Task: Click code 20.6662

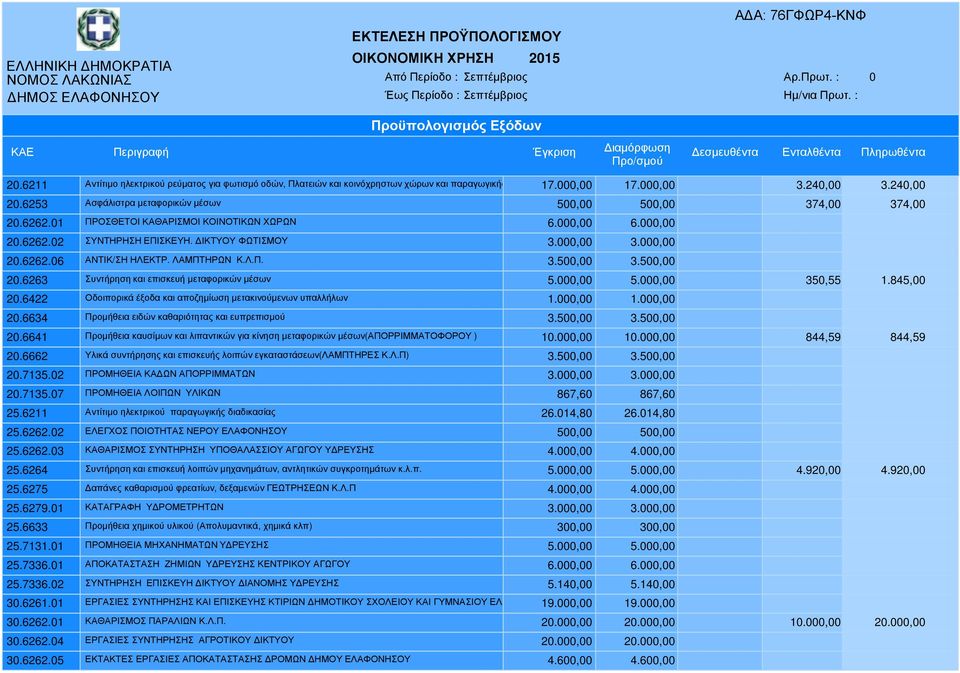Action: point(27,356)
